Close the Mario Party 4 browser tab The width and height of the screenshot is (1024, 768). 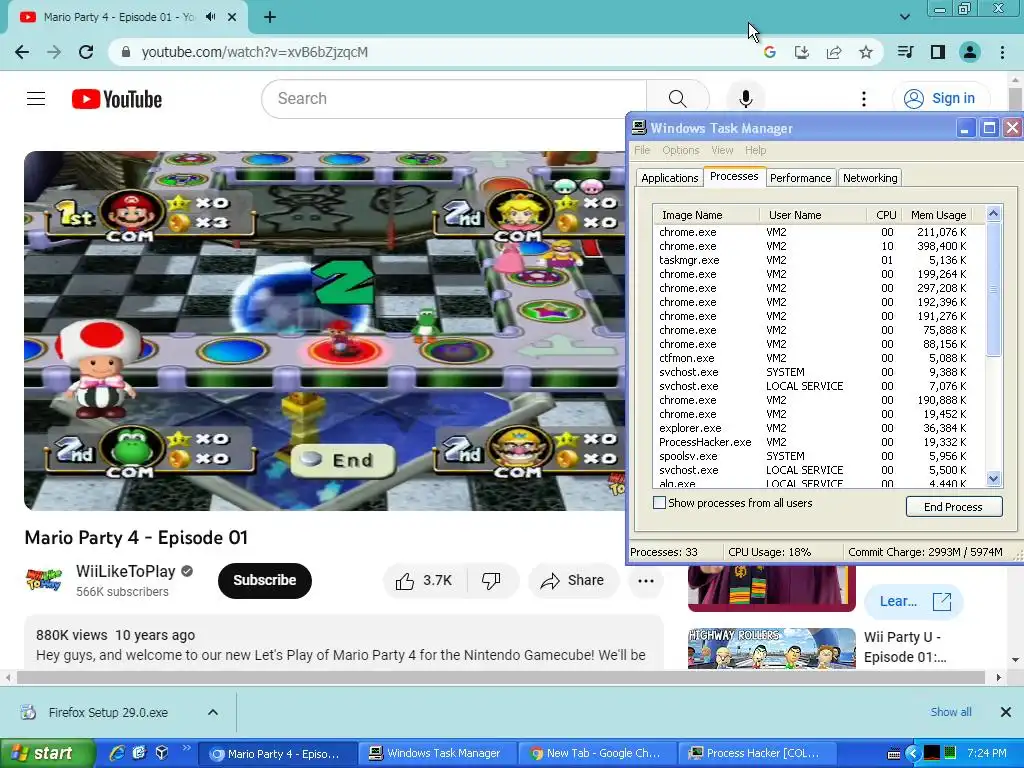click(x=232, y=17)
